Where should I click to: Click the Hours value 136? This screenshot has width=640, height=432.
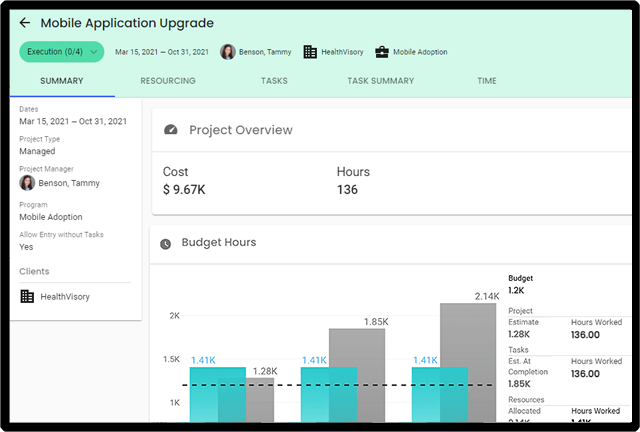click(x=347, y=189)
